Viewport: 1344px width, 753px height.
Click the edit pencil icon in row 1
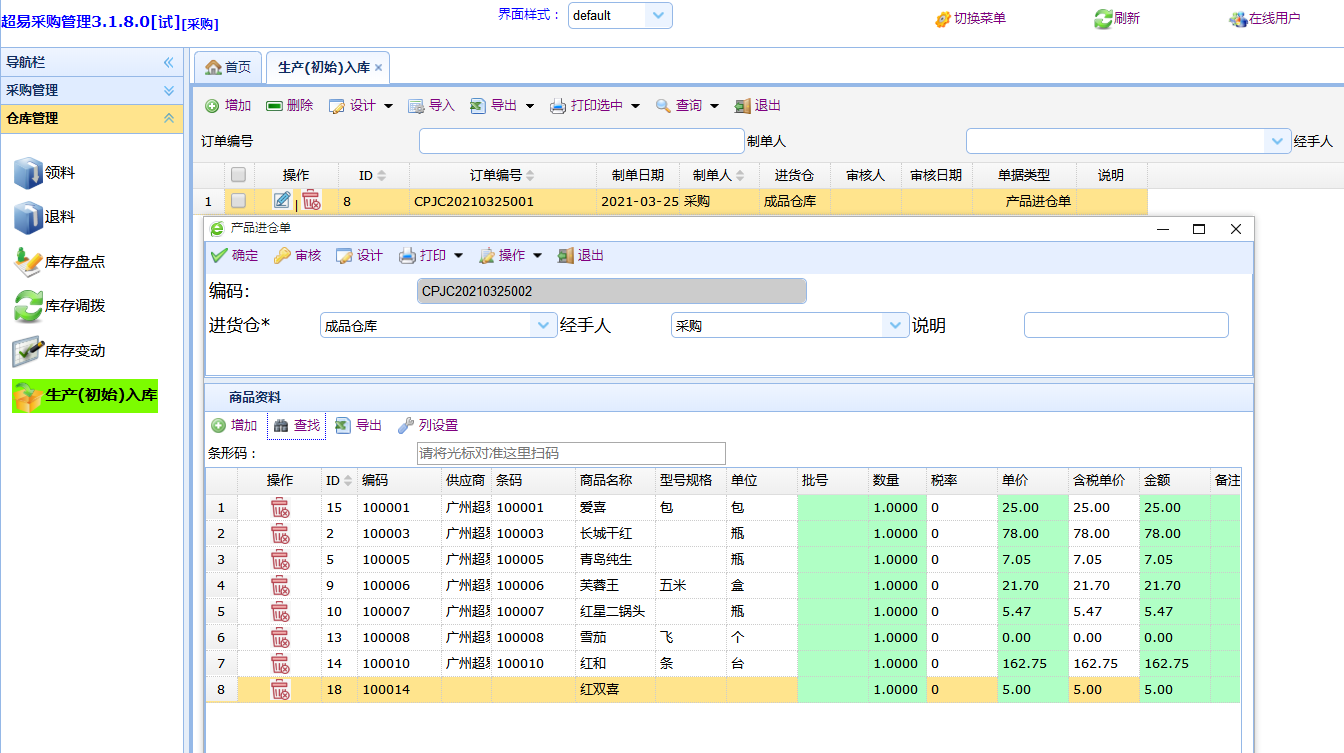(282, 201)
